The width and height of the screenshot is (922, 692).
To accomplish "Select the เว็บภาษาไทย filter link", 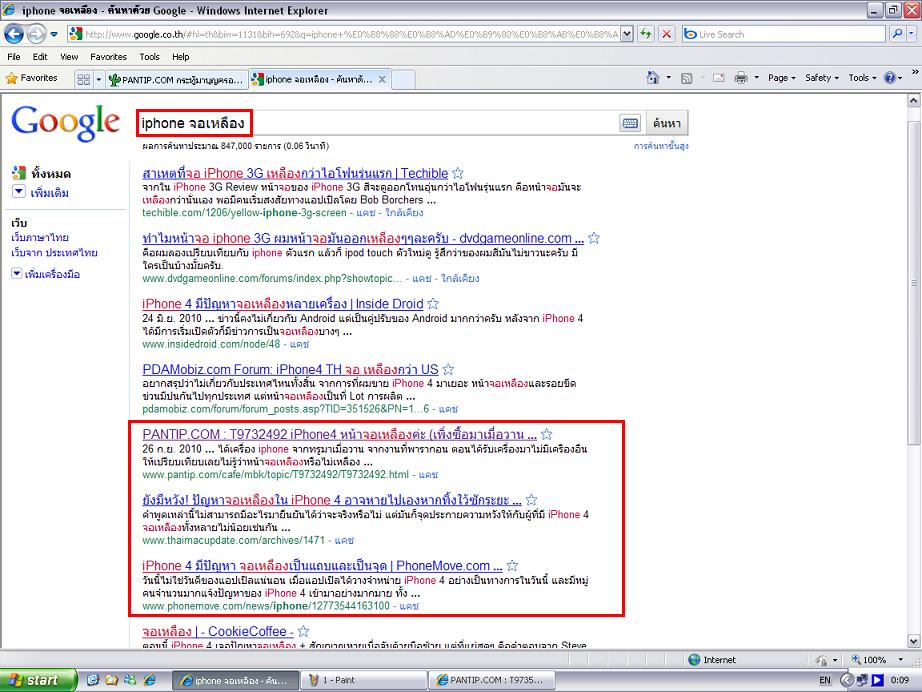I will click(x=40, y=238).
